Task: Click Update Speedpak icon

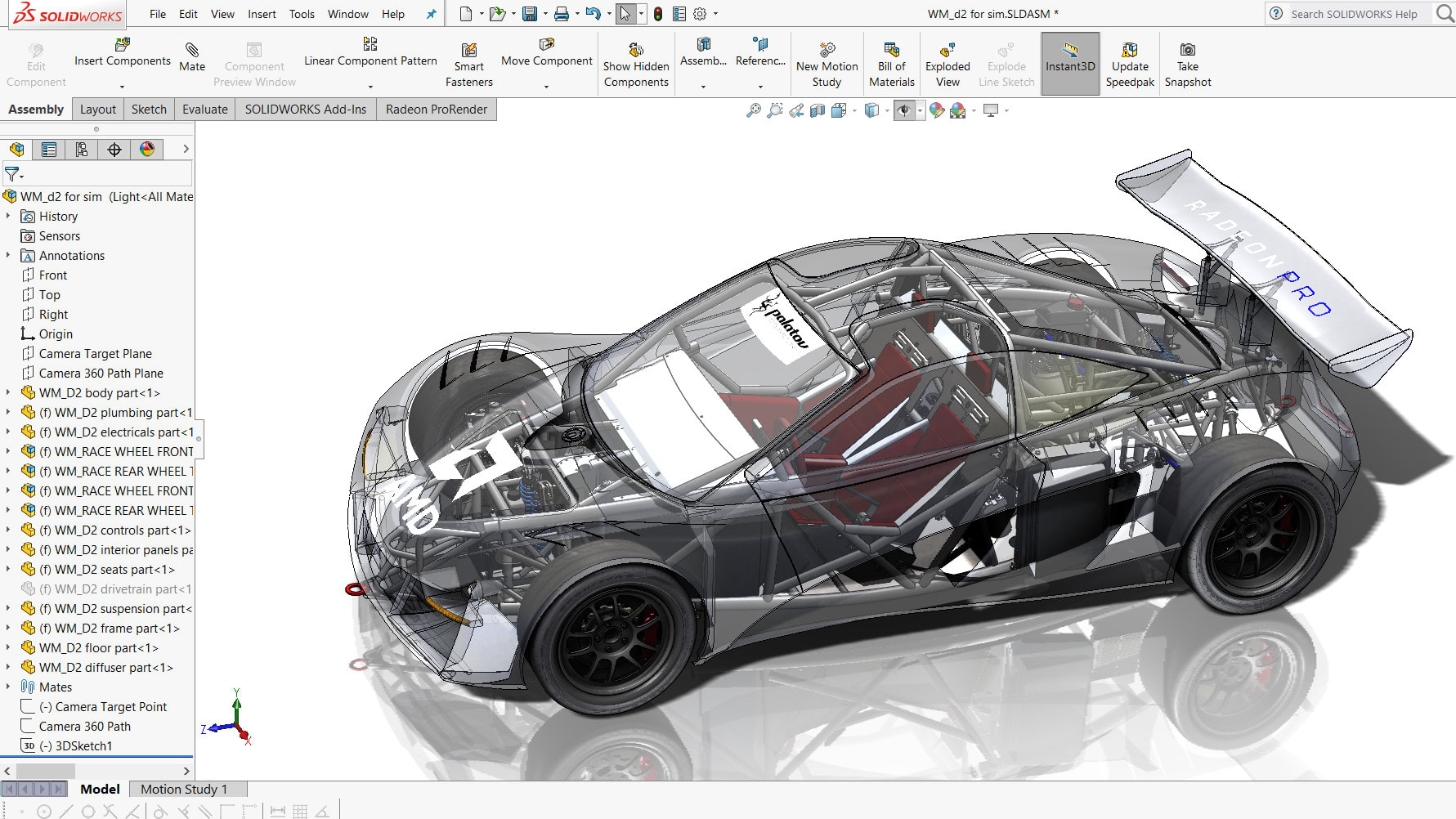Action: click(x=1130, y=51)
